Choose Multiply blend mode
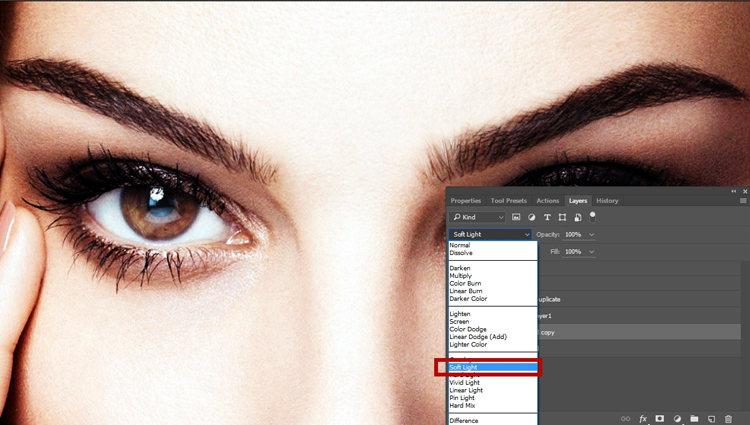750x425 pixels. (x=493, y=276)
